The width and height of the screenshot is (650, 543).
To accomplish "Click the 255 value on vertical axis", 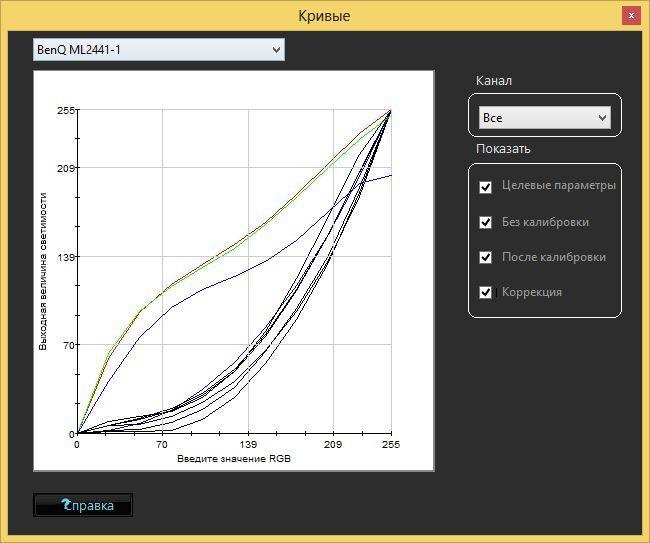I will pos(66,110).
